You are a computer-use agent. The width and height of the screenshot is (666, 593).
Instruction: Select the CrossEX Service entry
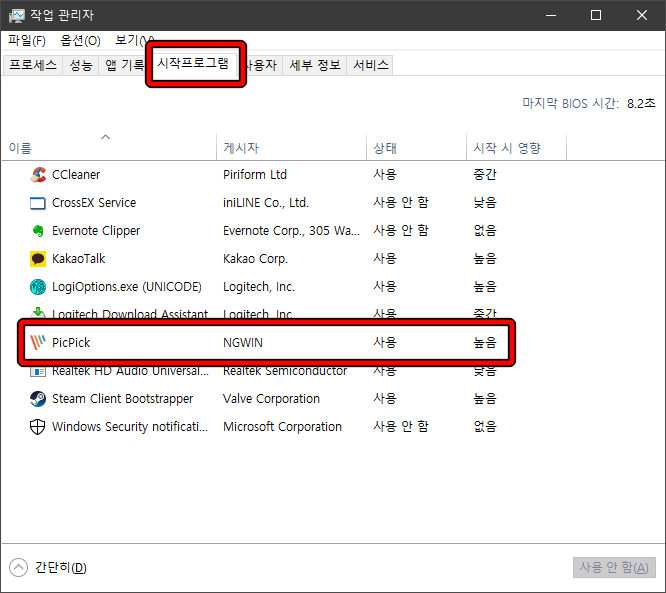(x=94, y=203)
